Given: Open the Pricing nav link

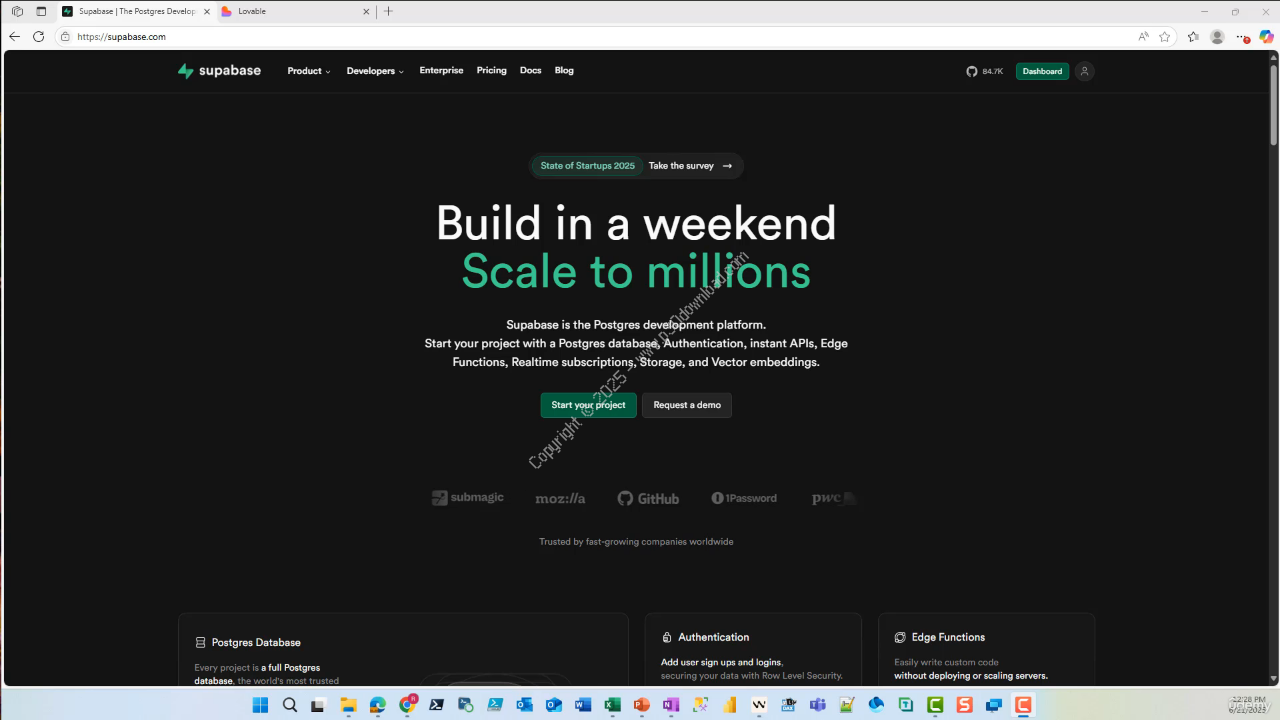Looking at the screenshot, I should (491, 71).
